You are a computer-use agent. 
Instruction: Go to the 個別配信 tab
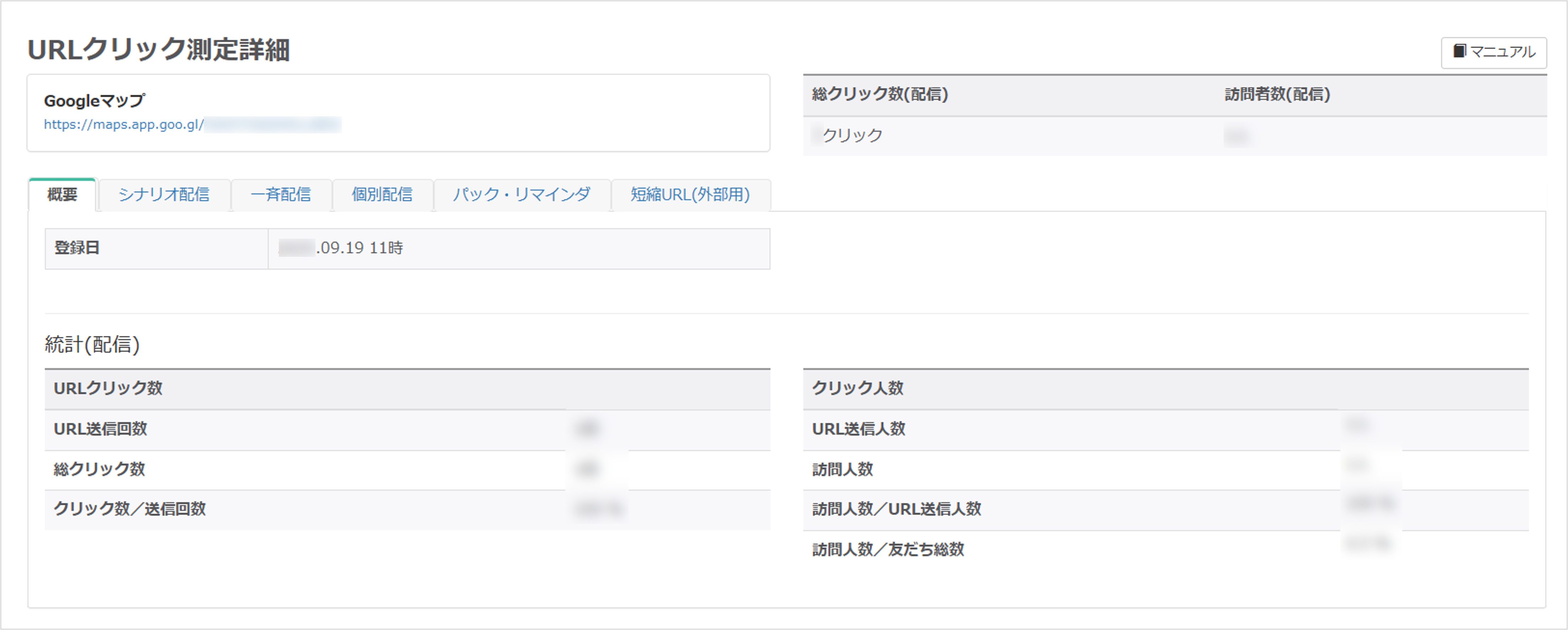click(x=382, y=195)
